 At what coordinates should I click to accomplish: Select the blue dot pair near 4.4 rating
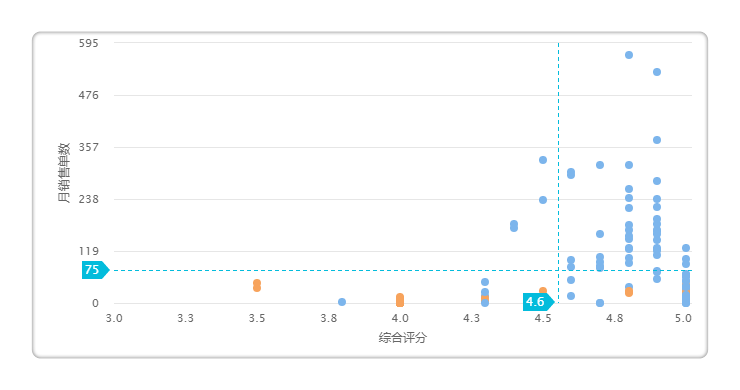tap(514, 226)
